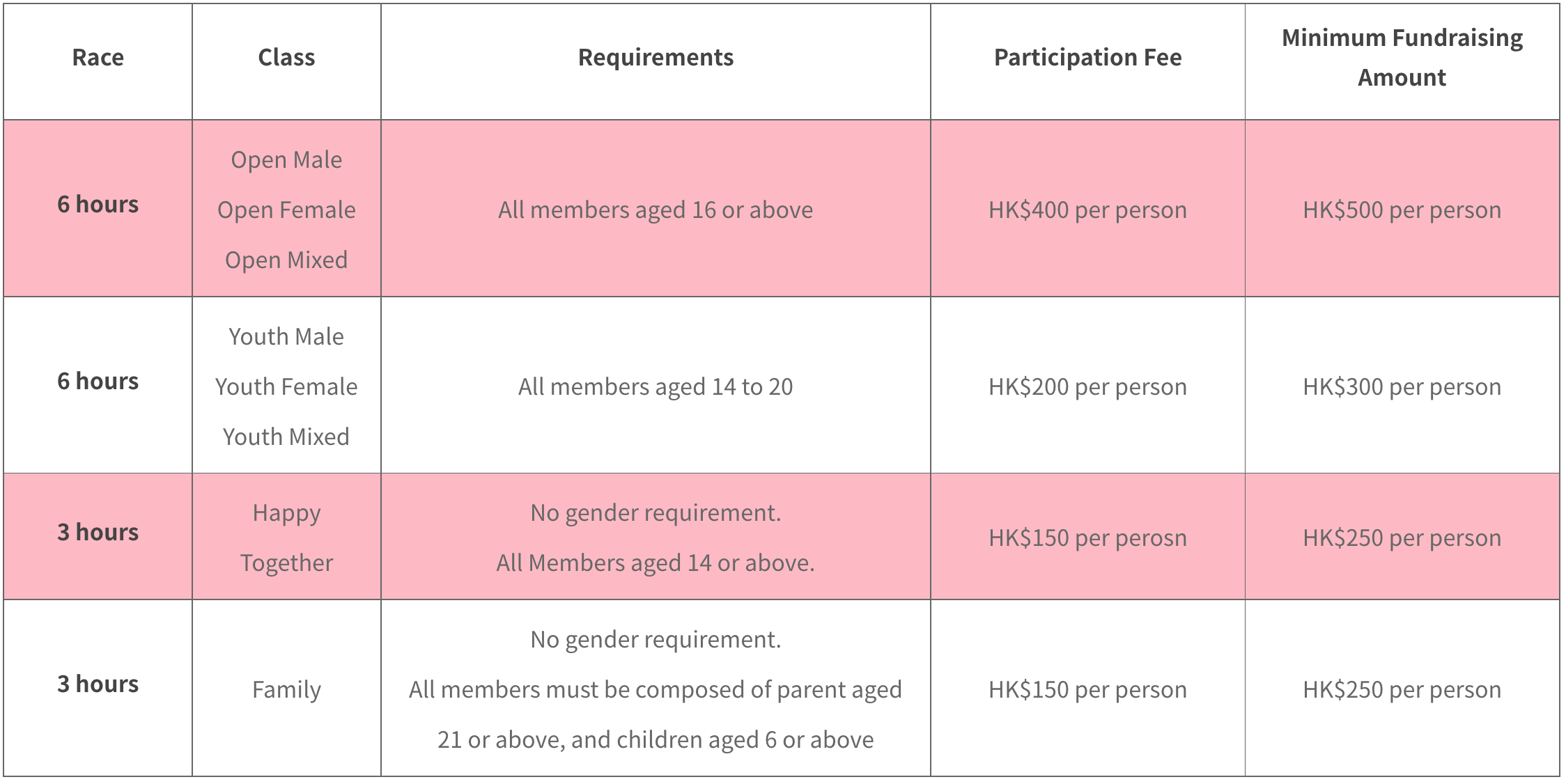Click the Youth Male class text
This screenshot has width=1566, height=784.
point(286,337)
